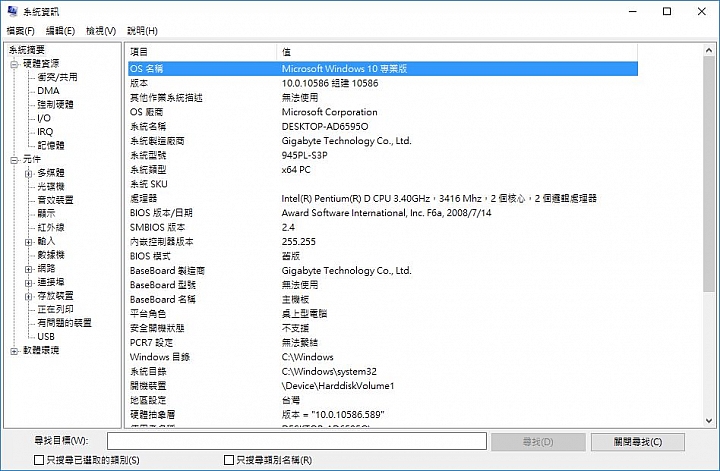
Task: Open the 編輯(E) menu
Action: pos(60,31)
